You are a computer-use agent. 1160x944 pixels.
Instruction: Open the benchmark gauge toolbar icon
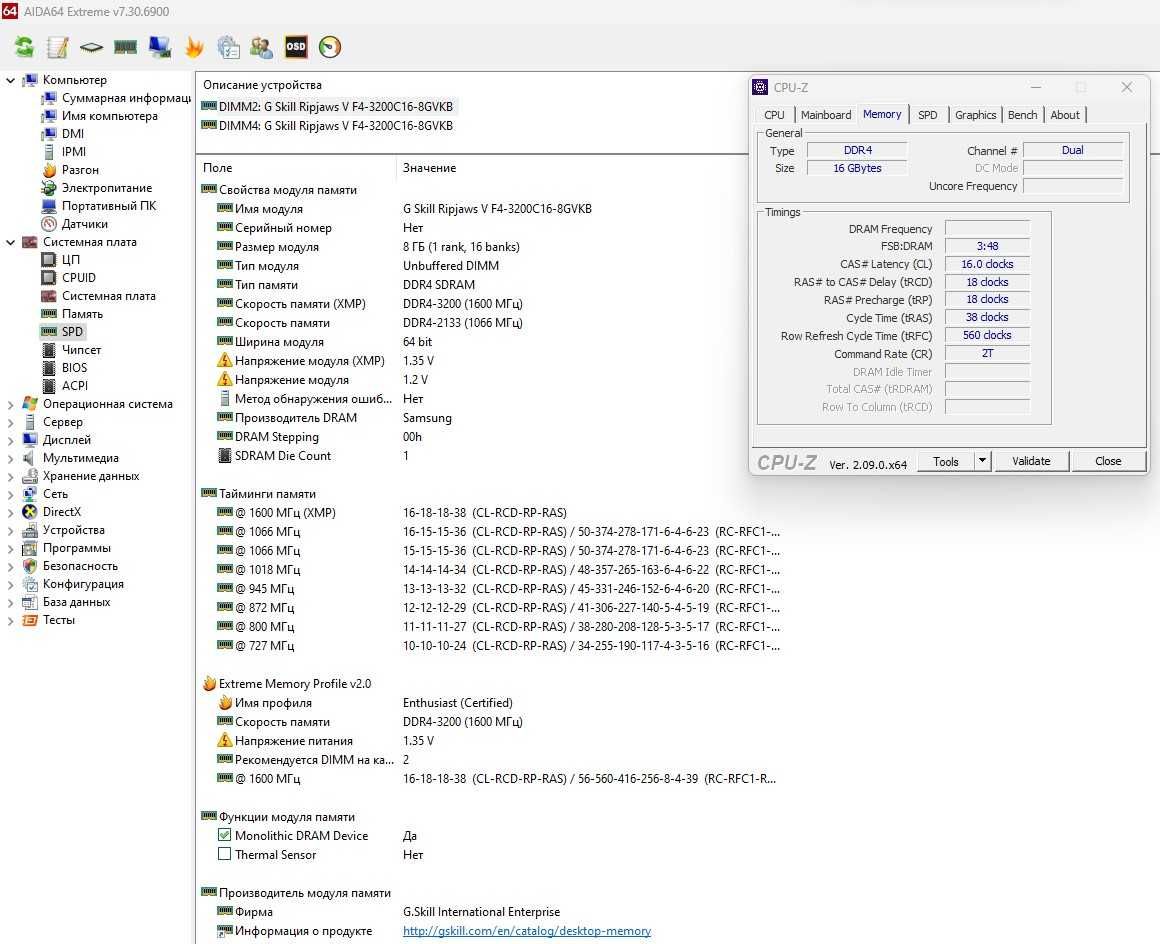(x=330, y=47)
